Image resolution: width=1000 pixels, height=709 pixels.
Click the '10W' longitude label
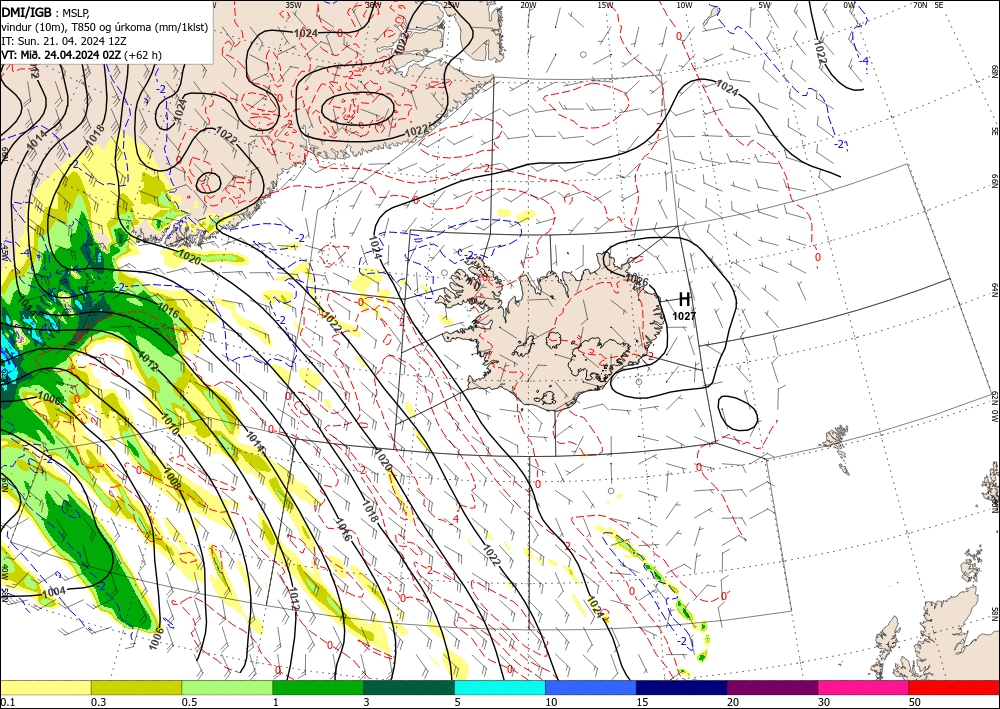(x=684, y=5)
